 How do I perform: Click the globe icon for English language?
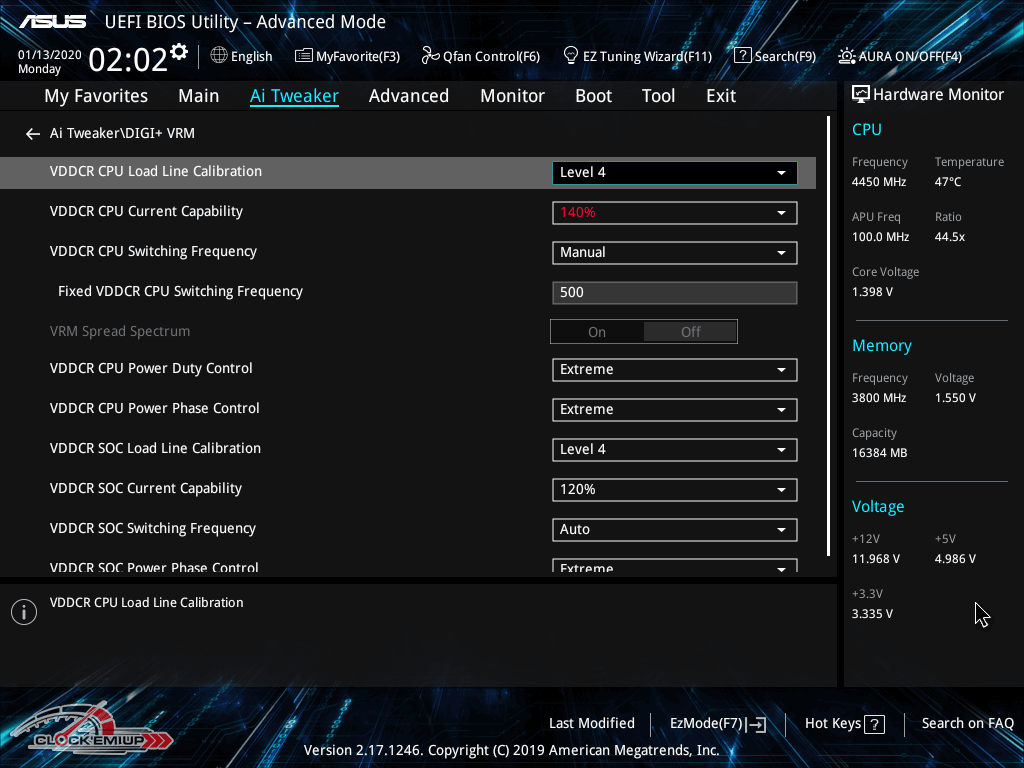[x=219, y=56]
